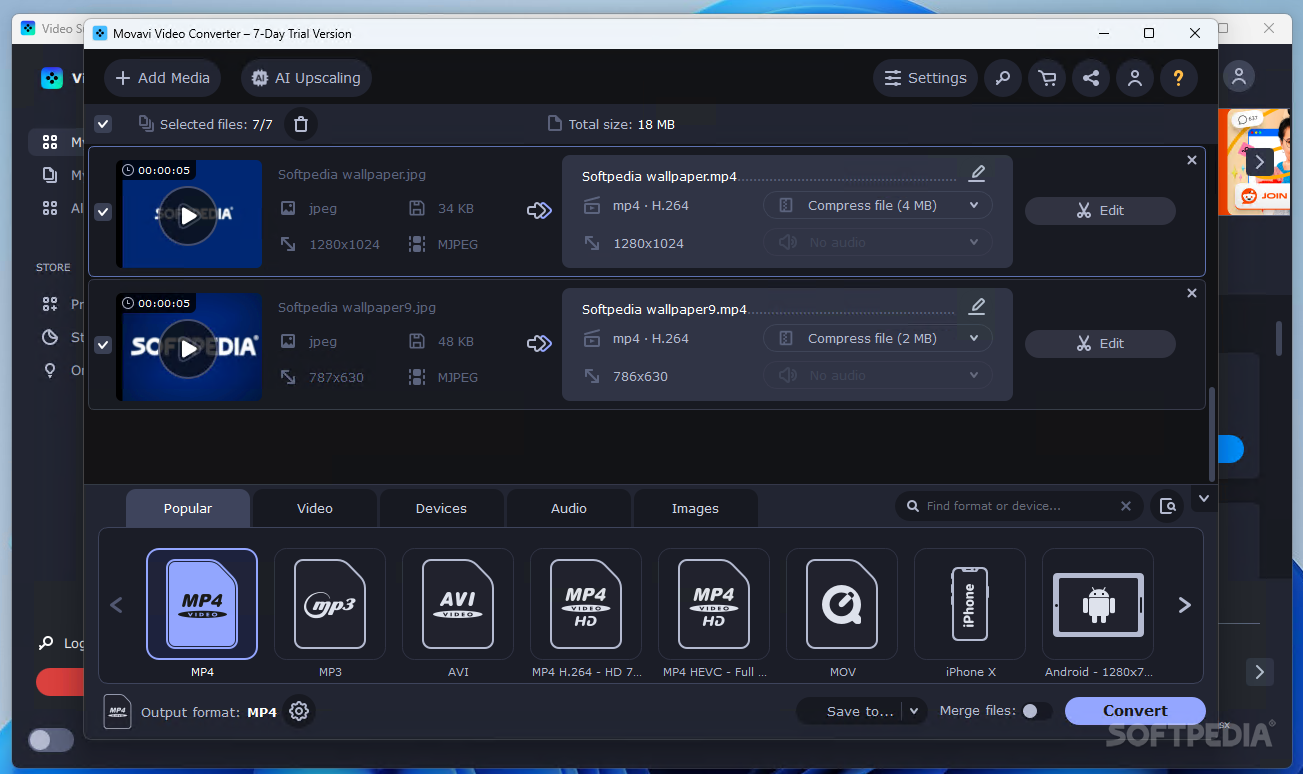Select the Android 1280x7... device preset
Image resolution: width=1303 pixels, height=774 pixels.
[1098, 604]
